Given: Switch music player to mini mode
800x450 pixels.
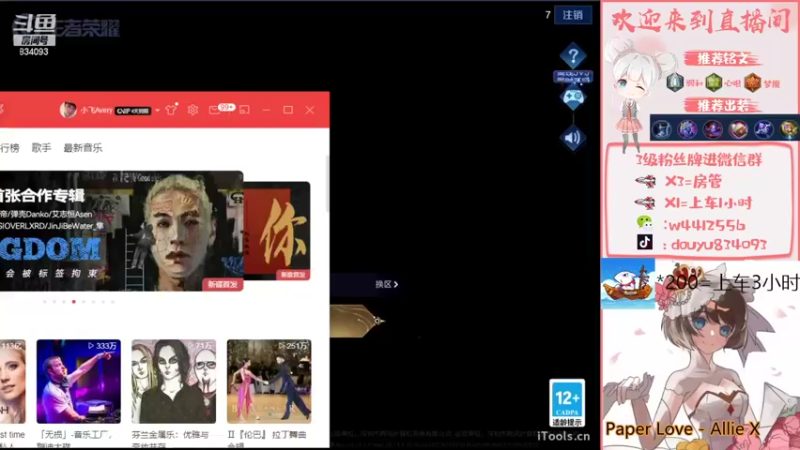Looking at the screenshot, I should pyautogui.click(x=244, y=110).
